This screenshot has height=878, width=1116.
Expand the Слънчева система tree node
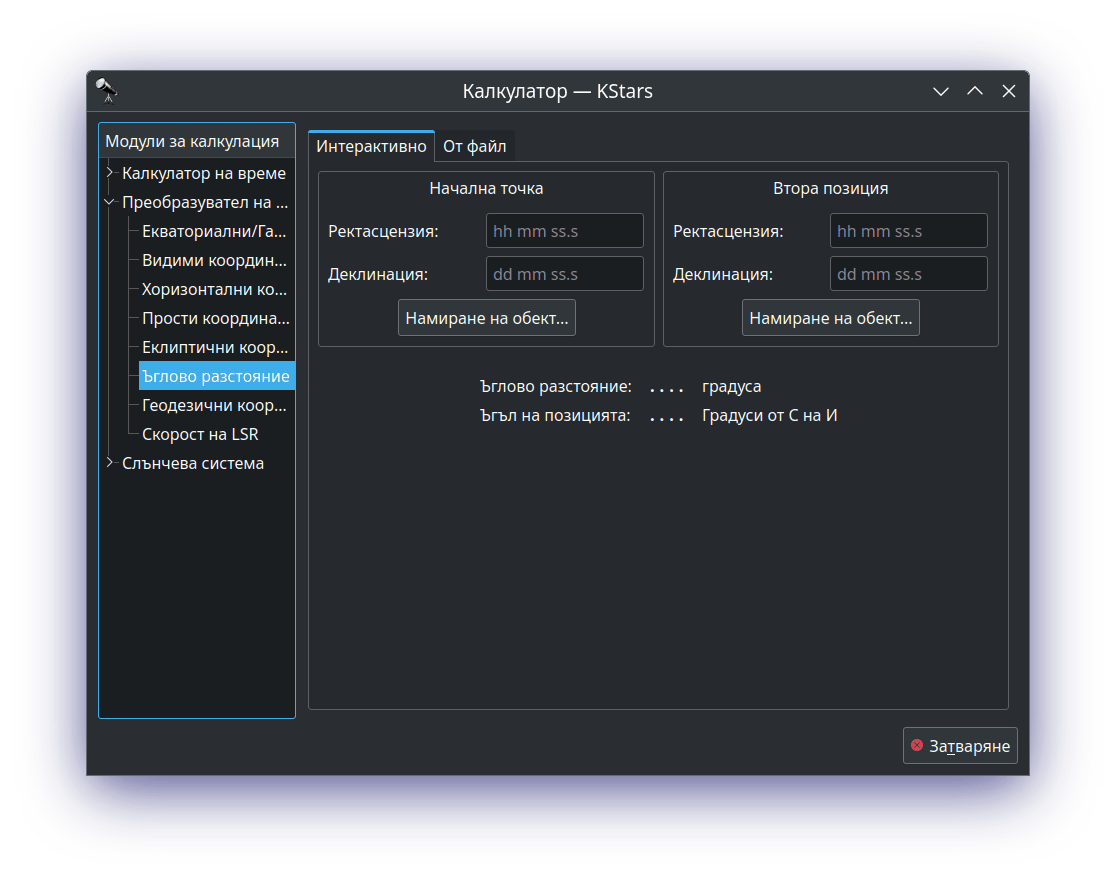tap(110, 463)
